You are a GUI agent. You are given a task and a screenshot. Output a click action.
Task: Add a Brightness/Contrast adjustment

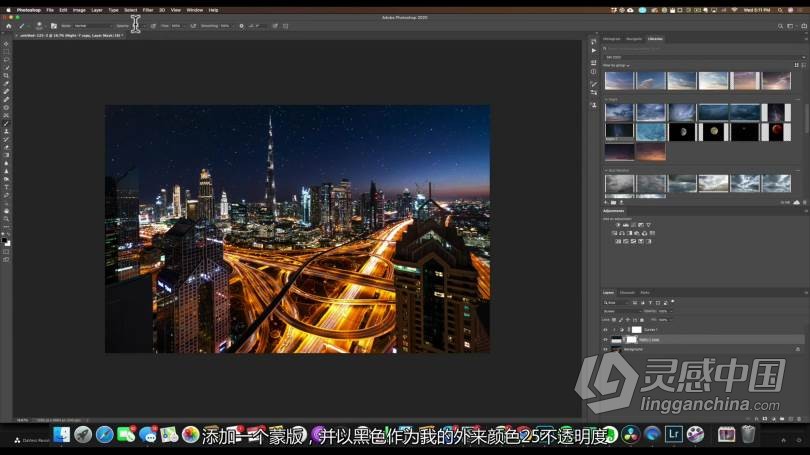(618, 225)
